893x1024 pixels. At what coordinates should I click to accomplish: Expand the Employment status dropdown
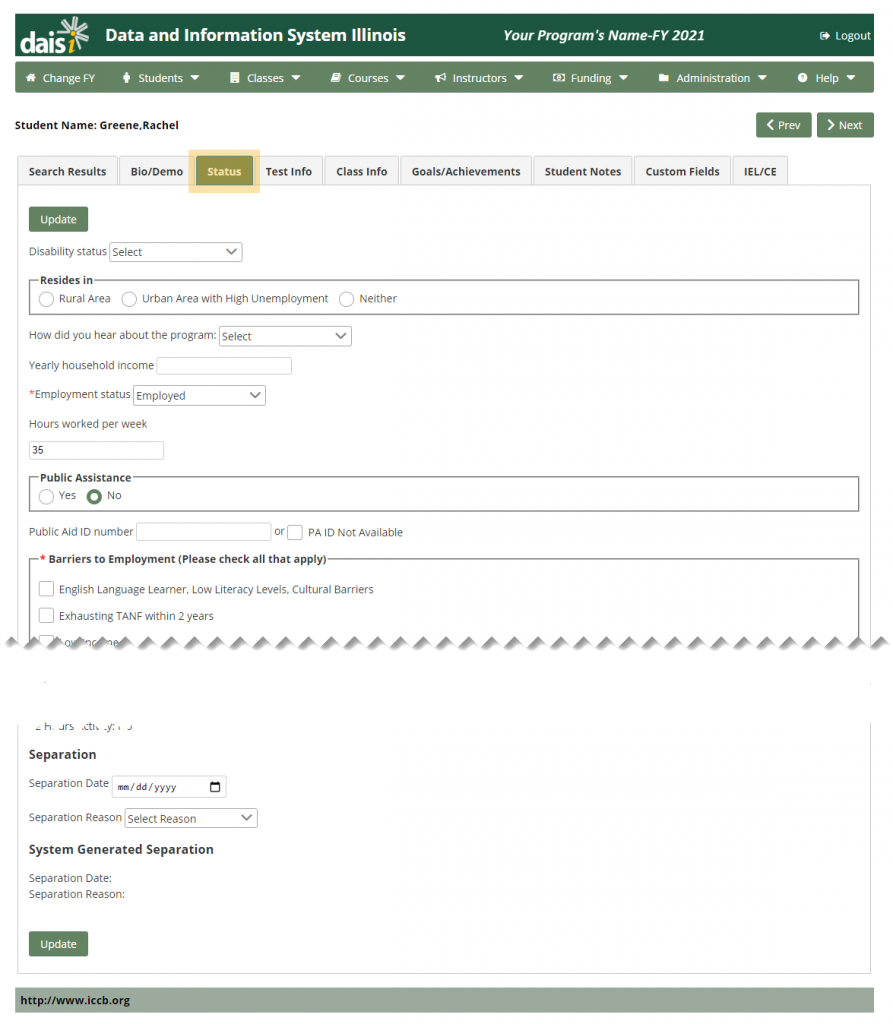coord(198,395)
